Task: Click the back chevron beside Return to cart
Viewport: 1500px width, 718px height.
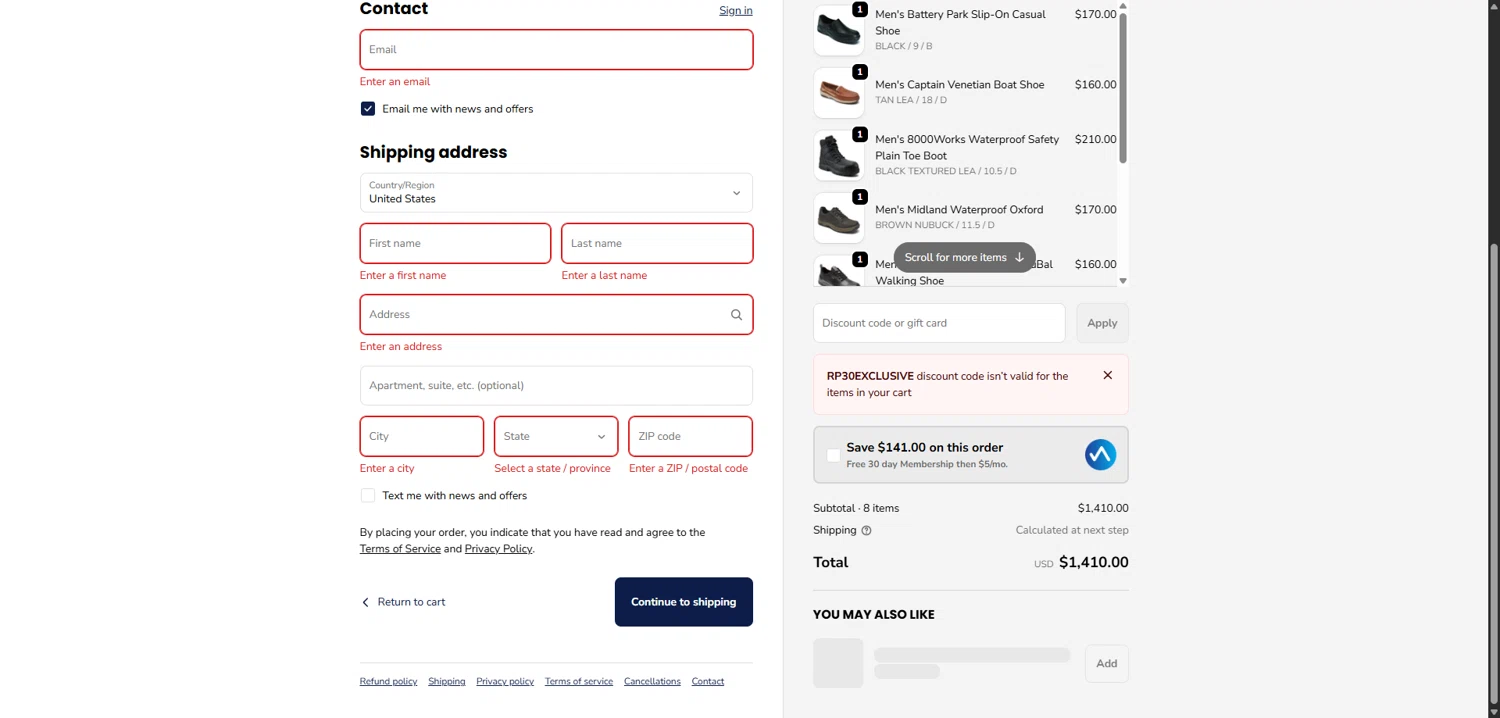Action: point(365,602)
